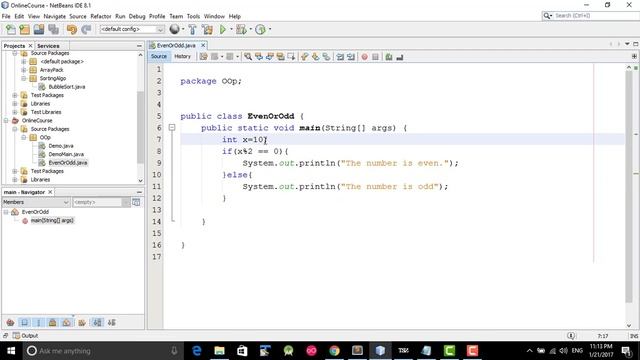Click the globe browser icon in the toolbar
This screenshot has width=640, height=360.
coord(174,29)
